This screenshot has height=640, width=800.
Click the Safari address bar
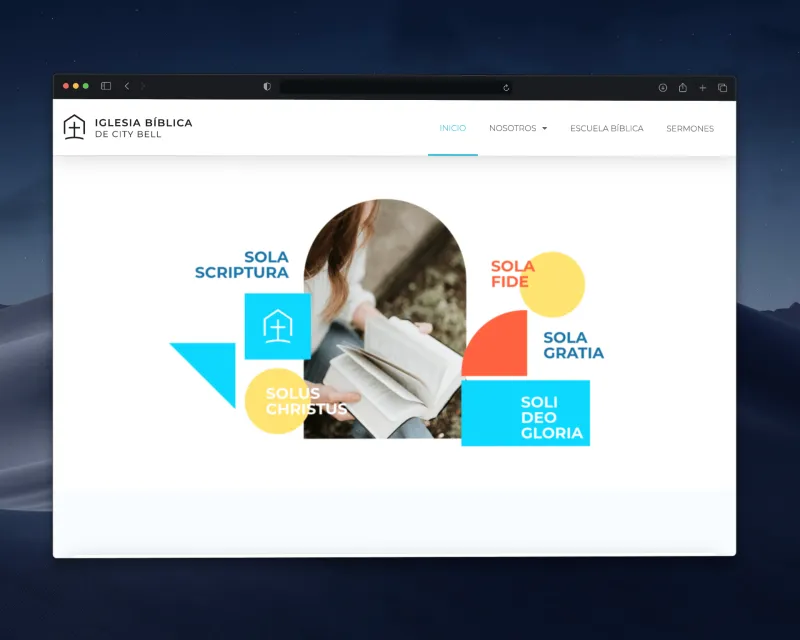(390, 88)
